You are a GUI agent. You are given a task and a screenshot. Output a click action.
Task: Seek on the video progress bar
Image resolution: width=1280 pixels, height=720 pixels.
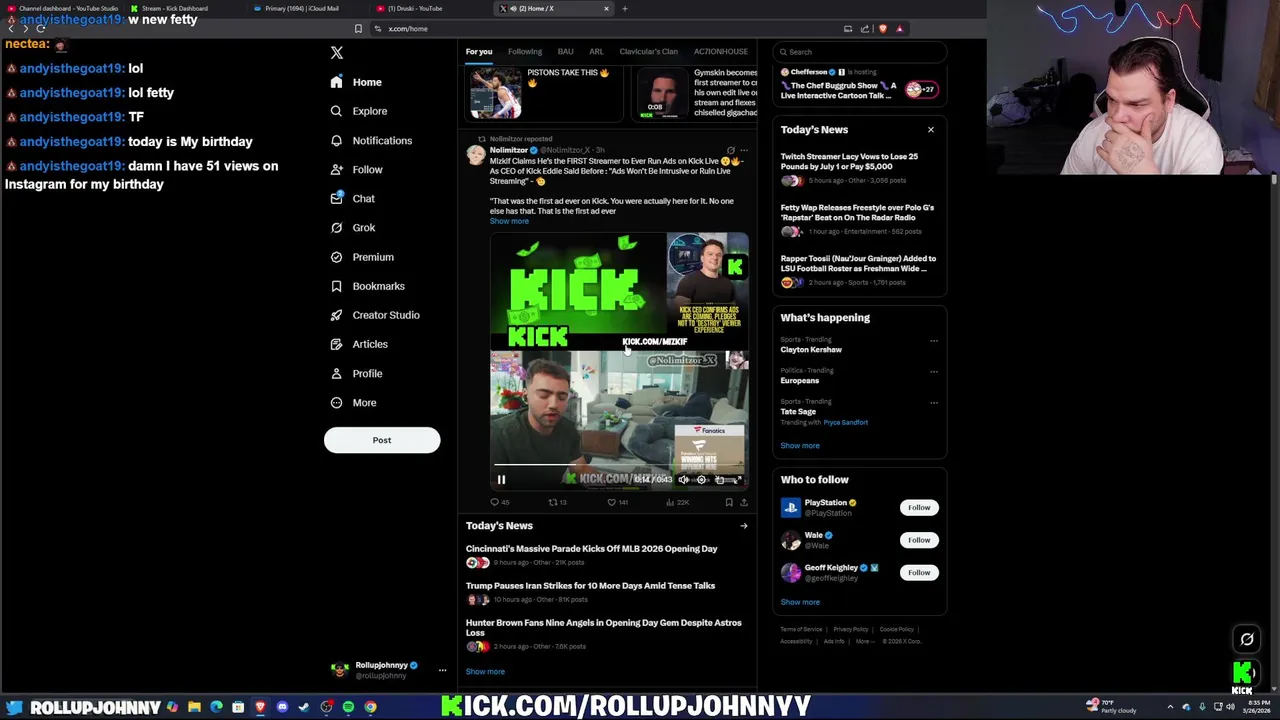tap(618, 467)
